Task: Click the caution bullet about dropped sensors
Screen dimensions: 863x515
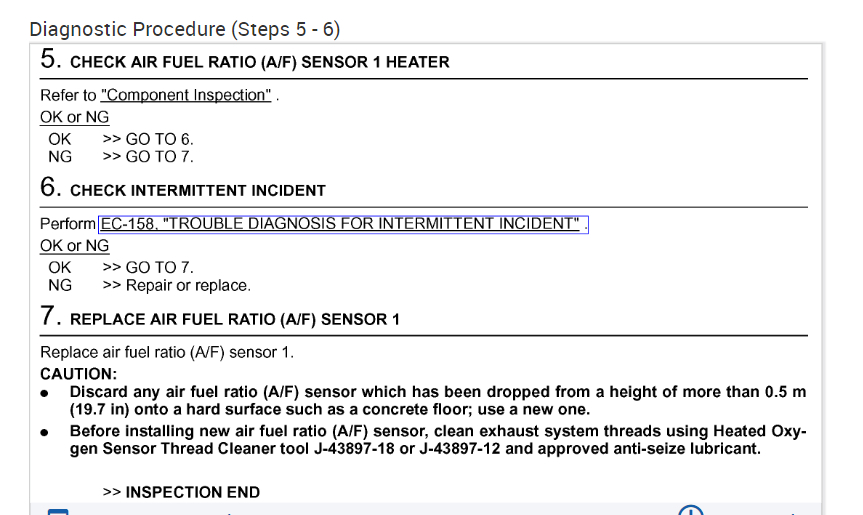Action: pyautogui.click(x=437, y=401)
